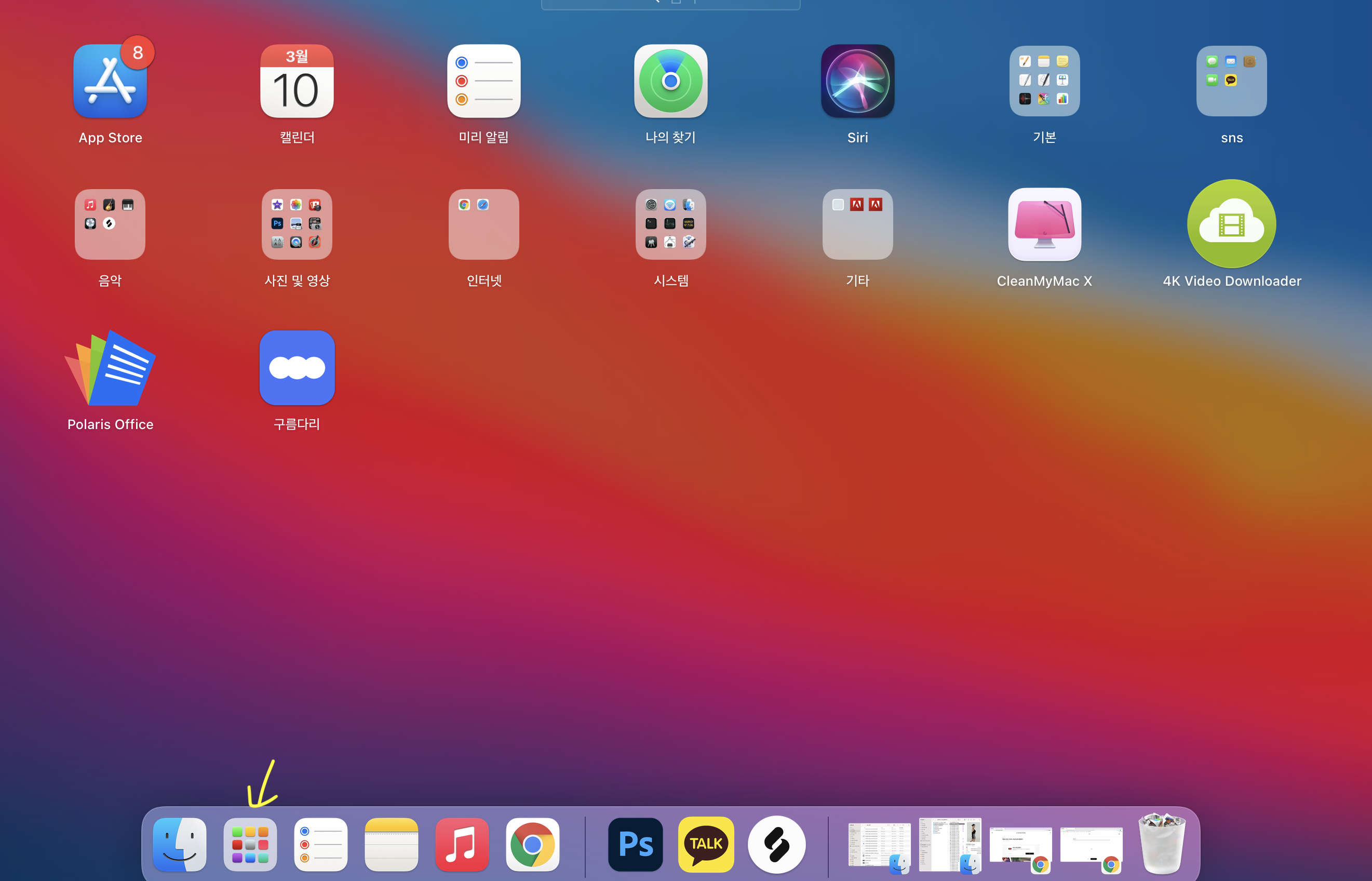
Task: Open KakaoTalk from the Dock
Action: (706, 845)
